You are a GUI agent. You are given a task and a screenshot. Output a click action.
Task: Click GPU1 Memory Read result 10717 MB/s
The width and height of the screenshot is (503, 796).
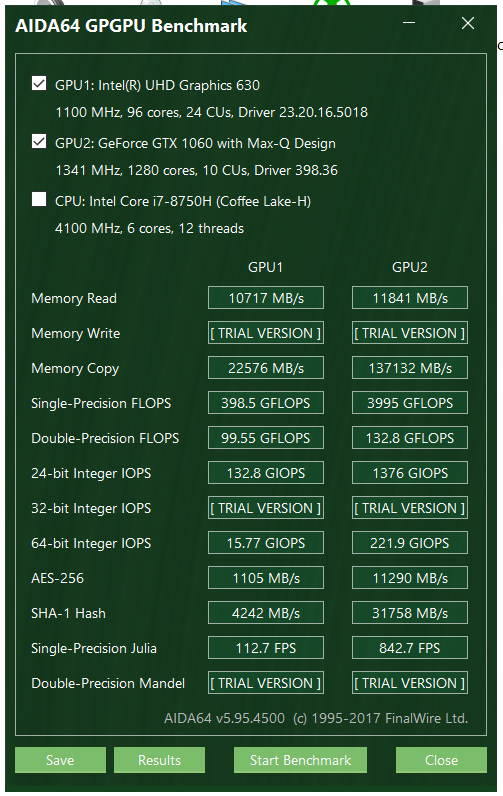tap(266, 298)
